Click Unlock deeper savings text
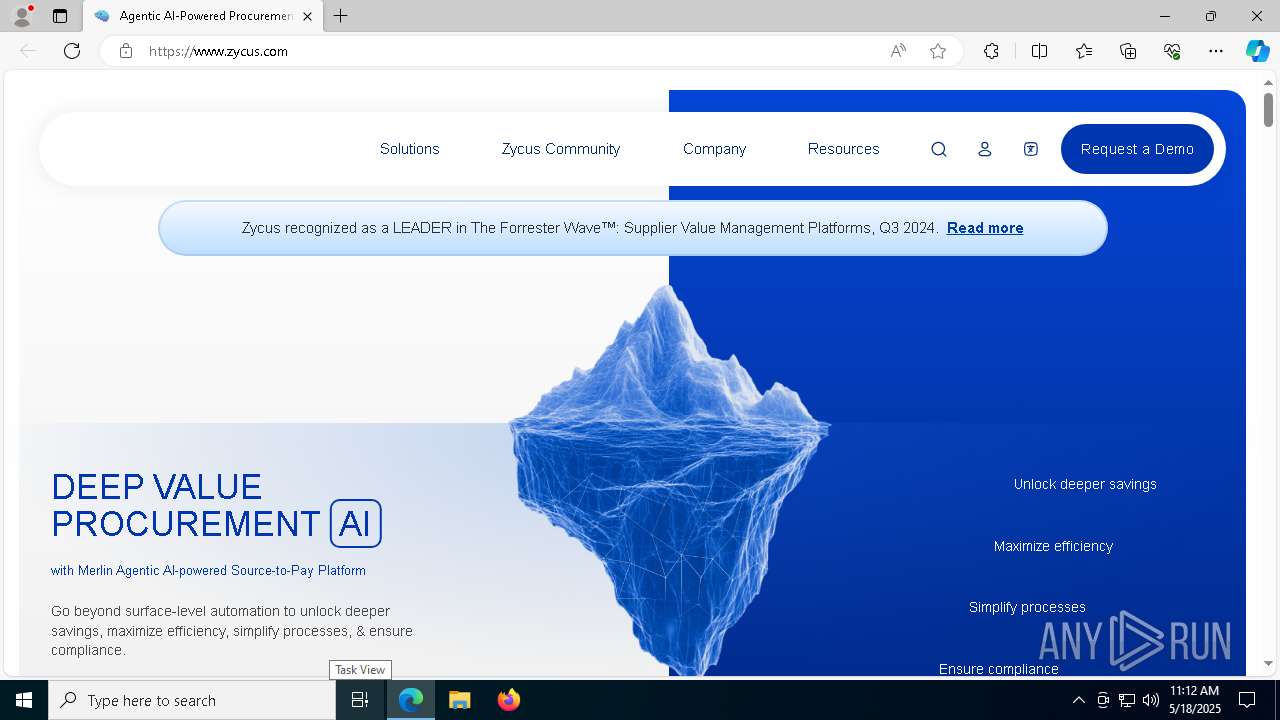Image resolution: width=1280 pixels, height=720 pixels. (x=1085, y=484)
